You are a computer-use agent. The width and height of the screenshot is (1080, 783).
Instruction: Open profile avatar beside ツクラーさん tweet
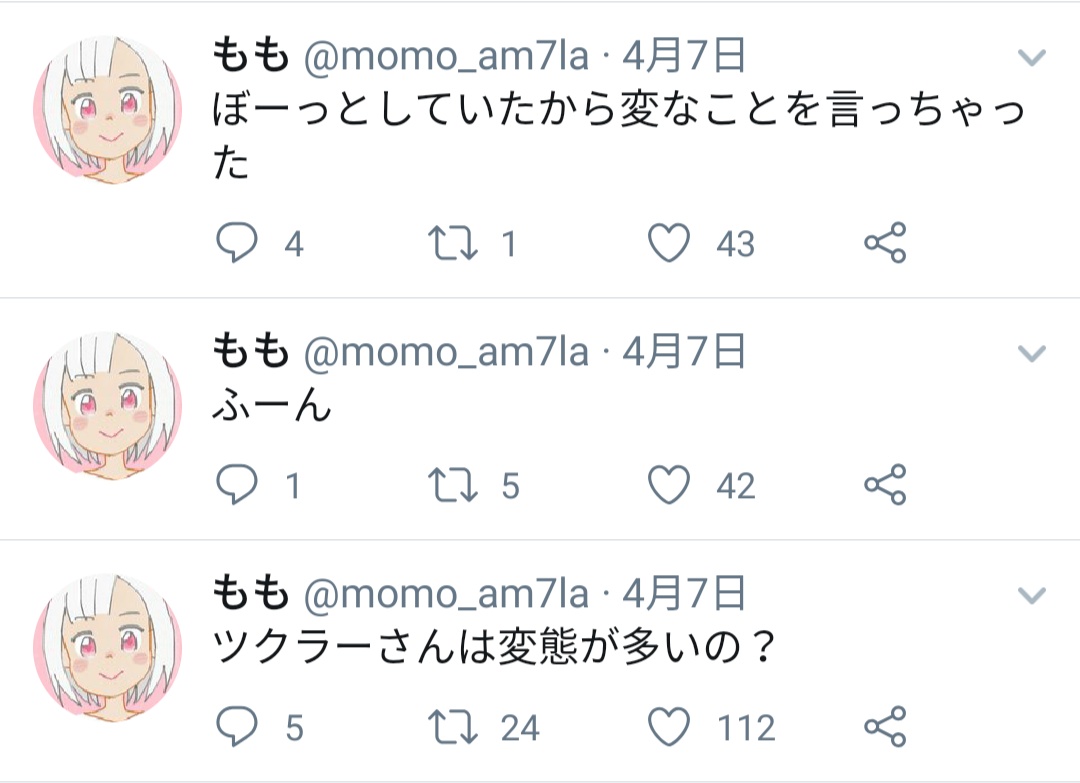click(x=108, y=648)
